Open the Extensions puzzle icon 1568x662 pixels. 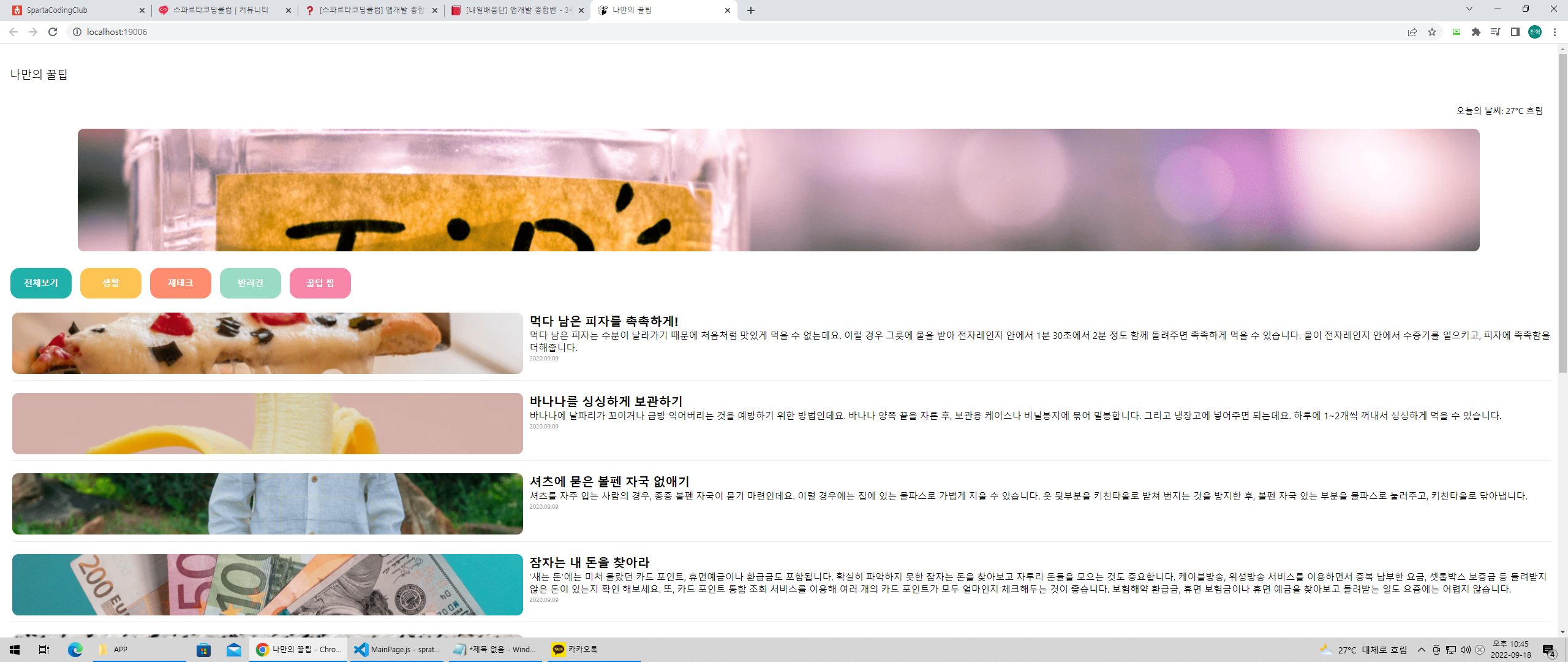pos(1476,32)
